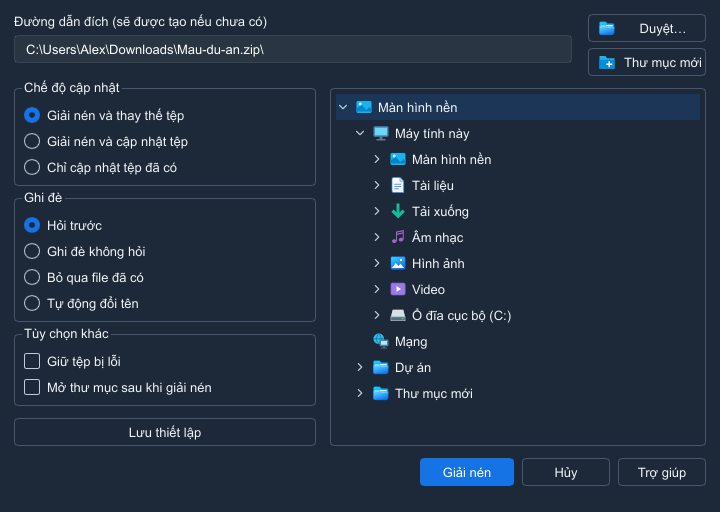
Task: Click the green Tải xuống arrow icon
Action: [x=398, y=211]
